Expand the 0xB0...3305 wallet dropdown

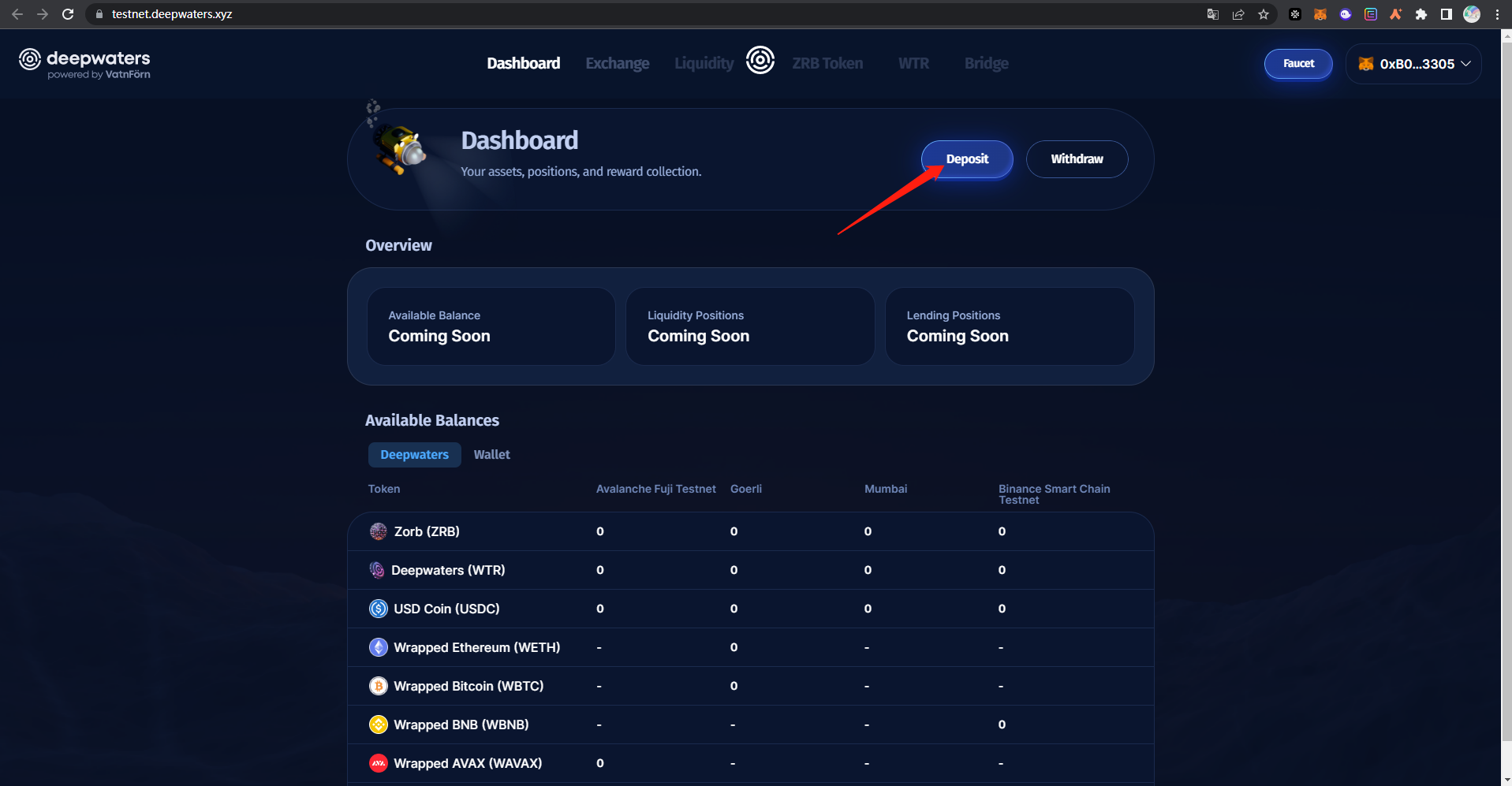point(1413,64)
